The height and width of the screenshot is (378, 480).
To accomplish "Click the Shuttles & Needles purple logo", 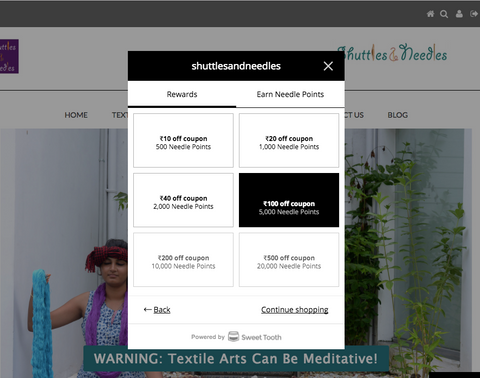I will (9, 56).
